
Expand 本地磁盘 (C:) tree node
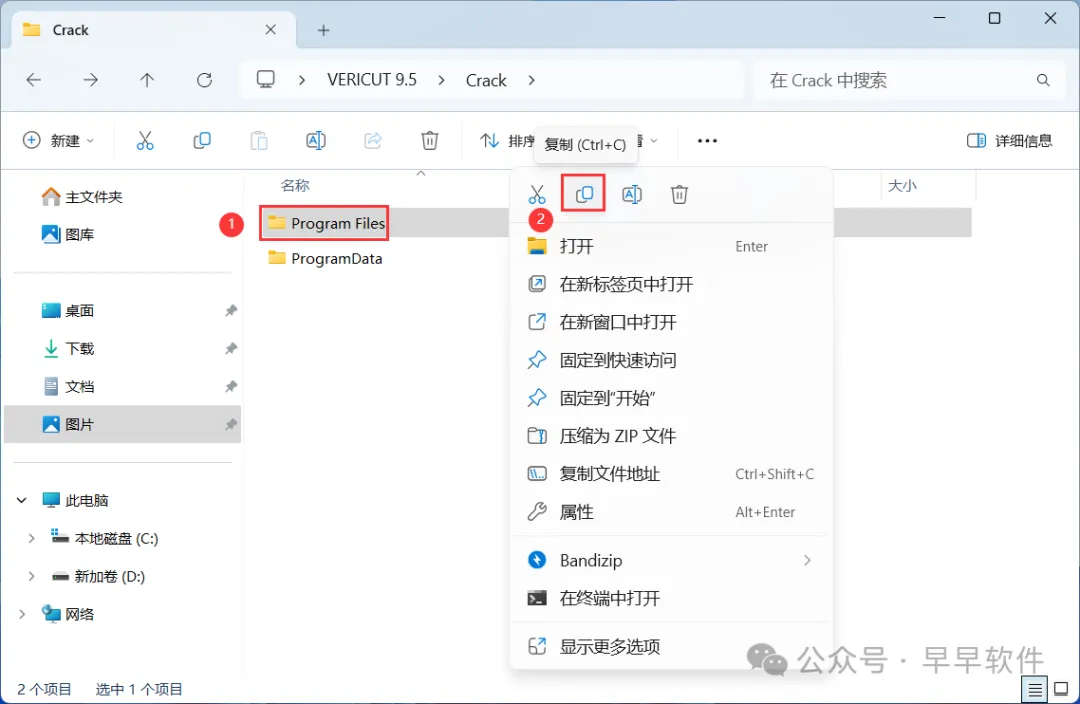point(31,539)
